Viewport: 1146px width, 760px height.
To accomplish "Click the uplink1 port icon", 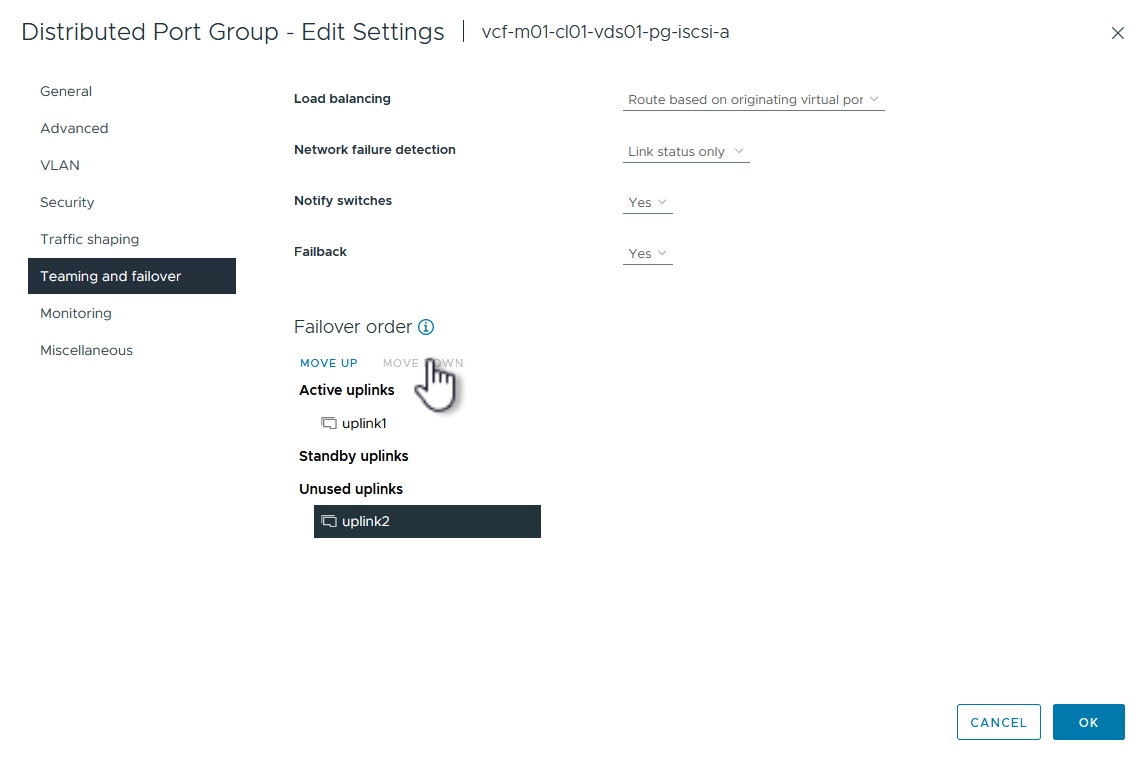I will tap(329, 424).
